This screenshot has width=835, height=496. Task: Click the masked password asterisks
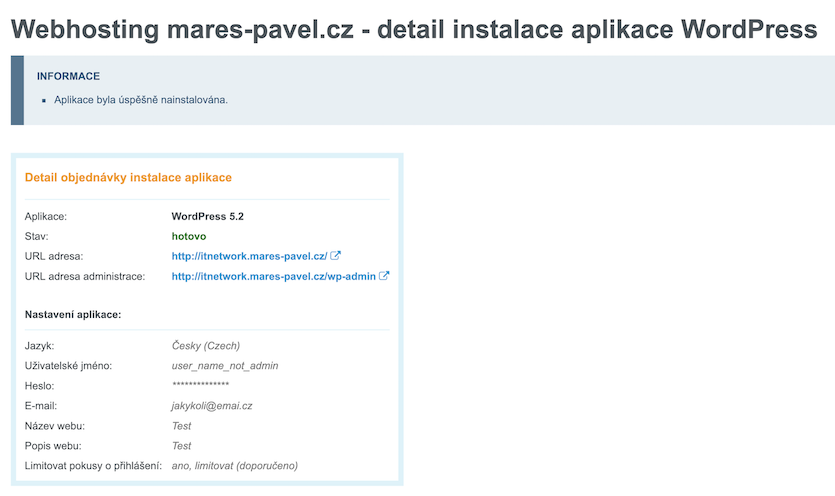(200, 386)
